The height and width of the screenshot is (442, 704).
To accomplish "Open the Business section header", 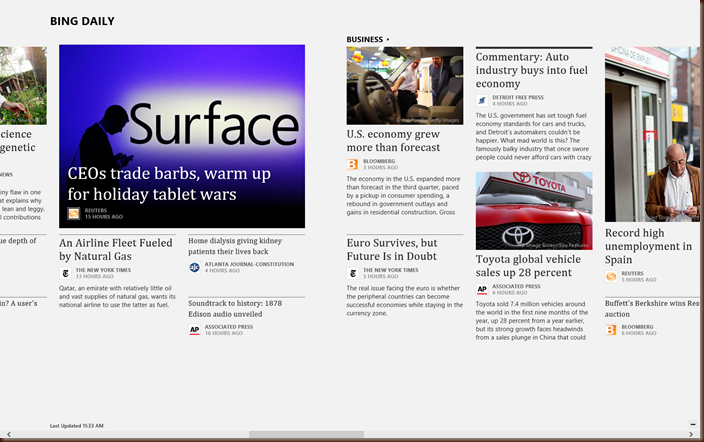I will click(365, 40).
